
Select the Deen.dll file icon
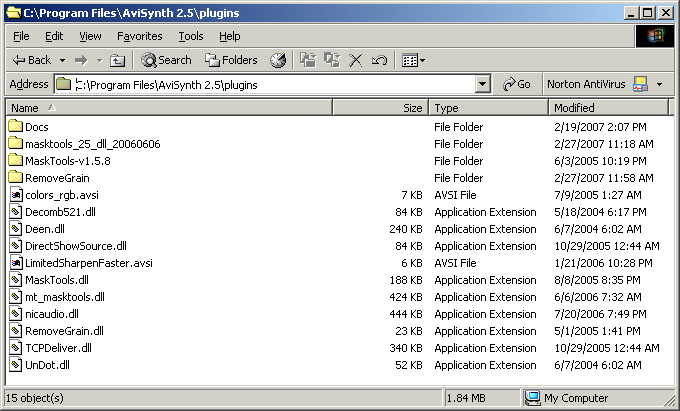[16, 228]
